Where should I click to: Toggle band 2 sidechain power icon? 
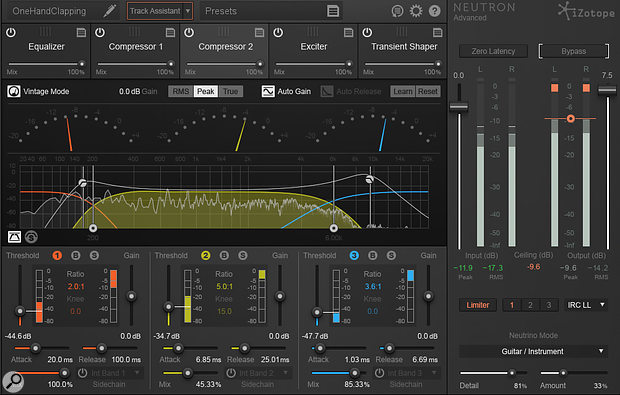click(231, 373)
